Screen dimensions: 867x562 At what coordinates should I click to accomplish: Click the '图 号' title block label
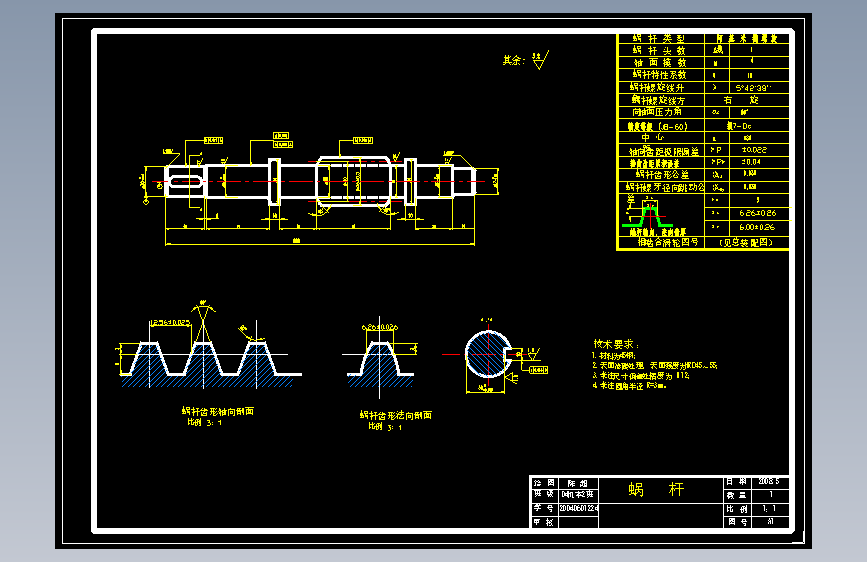click(738, 522)
